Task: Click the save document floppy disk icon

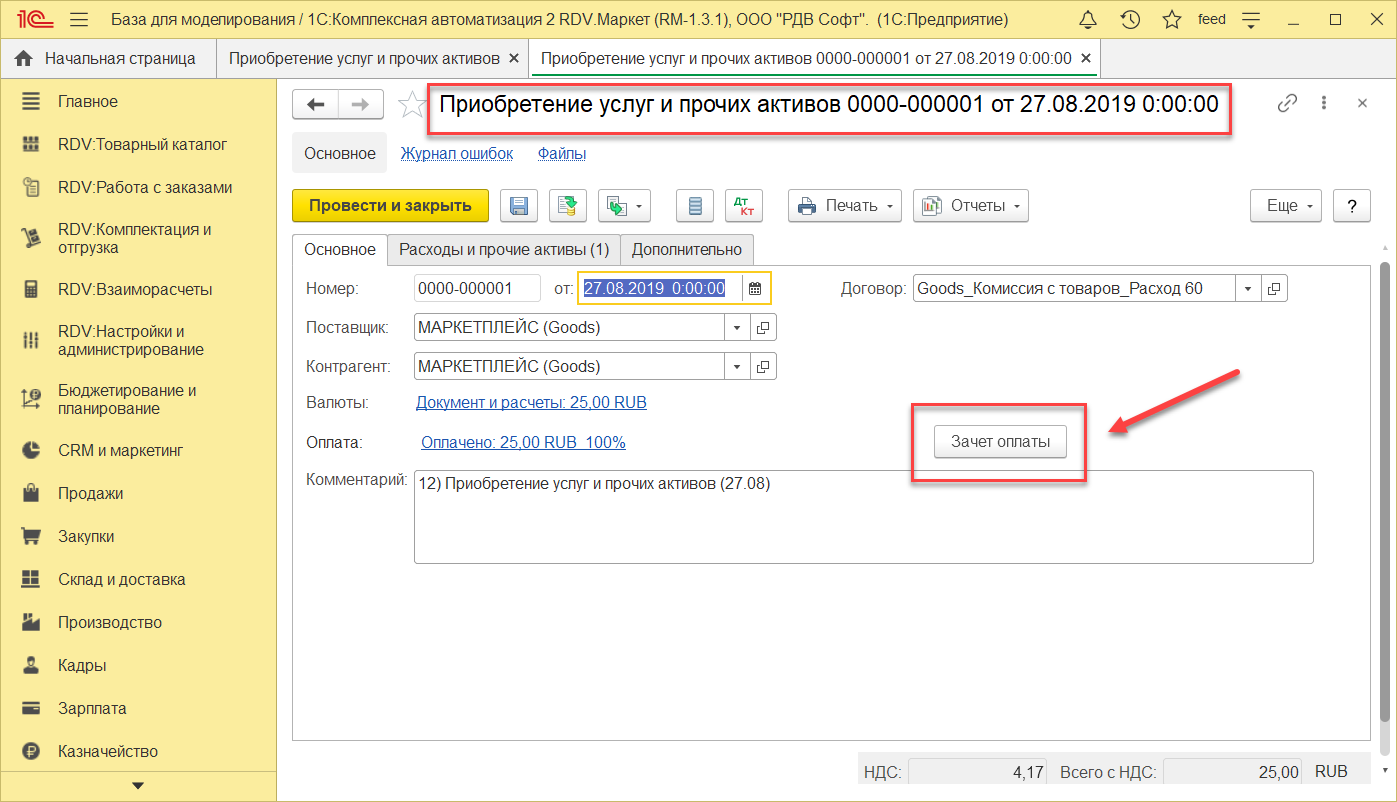Action: click(519, 206)
